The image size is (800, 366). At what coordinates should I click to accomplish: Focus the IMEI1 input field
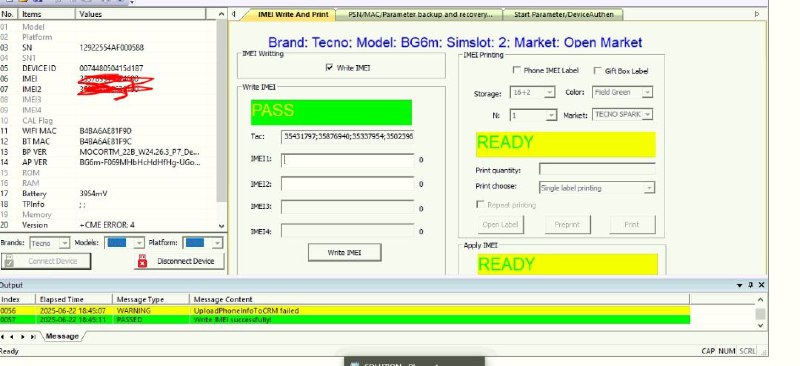[x=347, y=160]
